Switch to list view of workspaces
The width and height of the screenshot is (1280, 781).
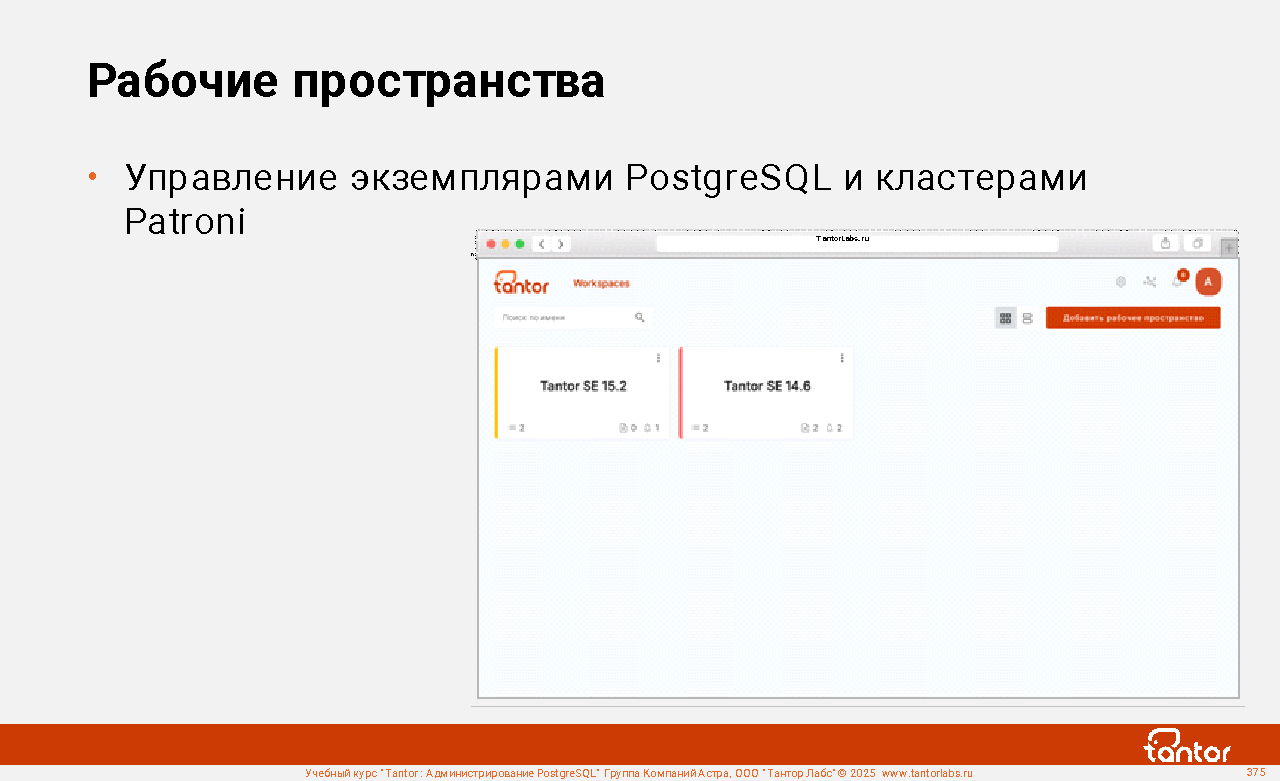coord(1027,318)
